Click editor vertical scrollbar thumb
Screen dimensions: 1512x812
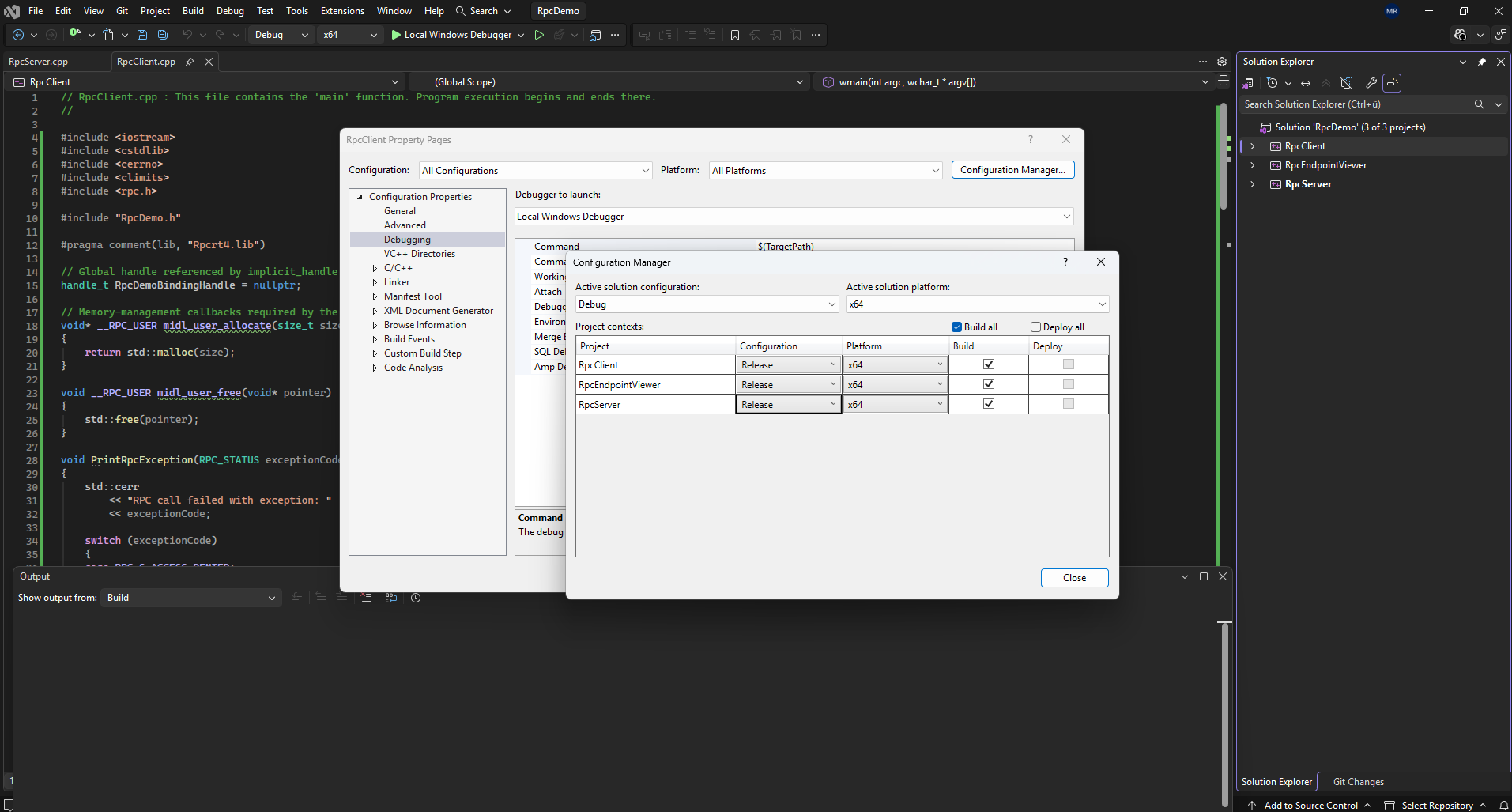click(x=1224, y=158)
